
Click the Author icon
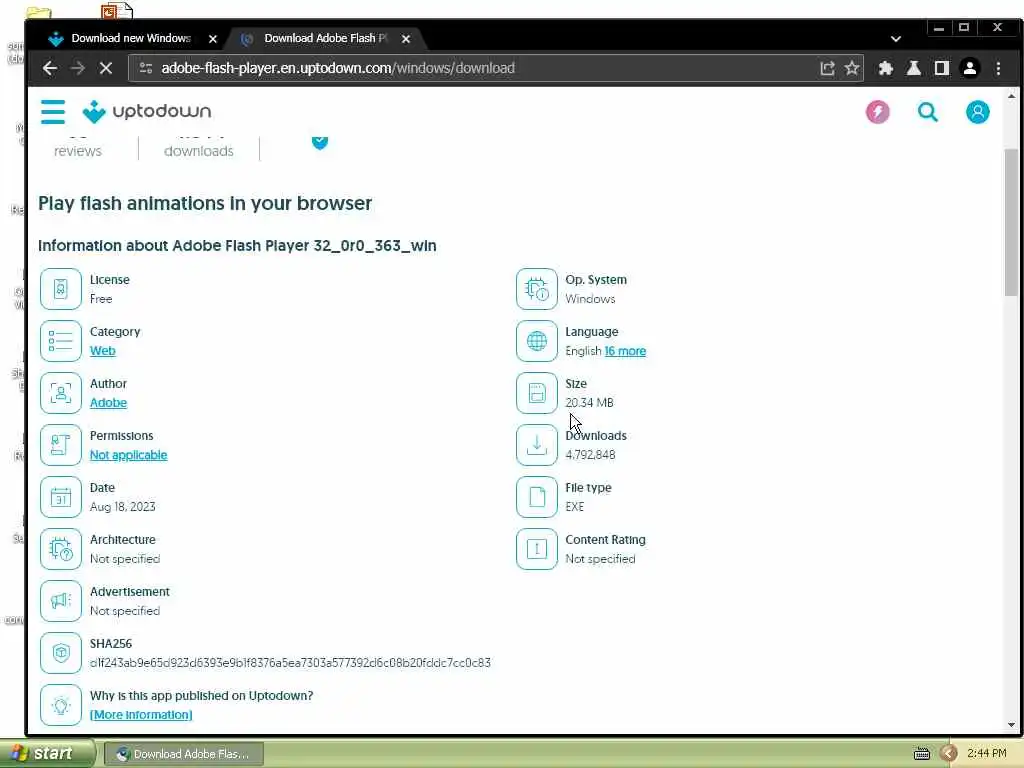61,392
